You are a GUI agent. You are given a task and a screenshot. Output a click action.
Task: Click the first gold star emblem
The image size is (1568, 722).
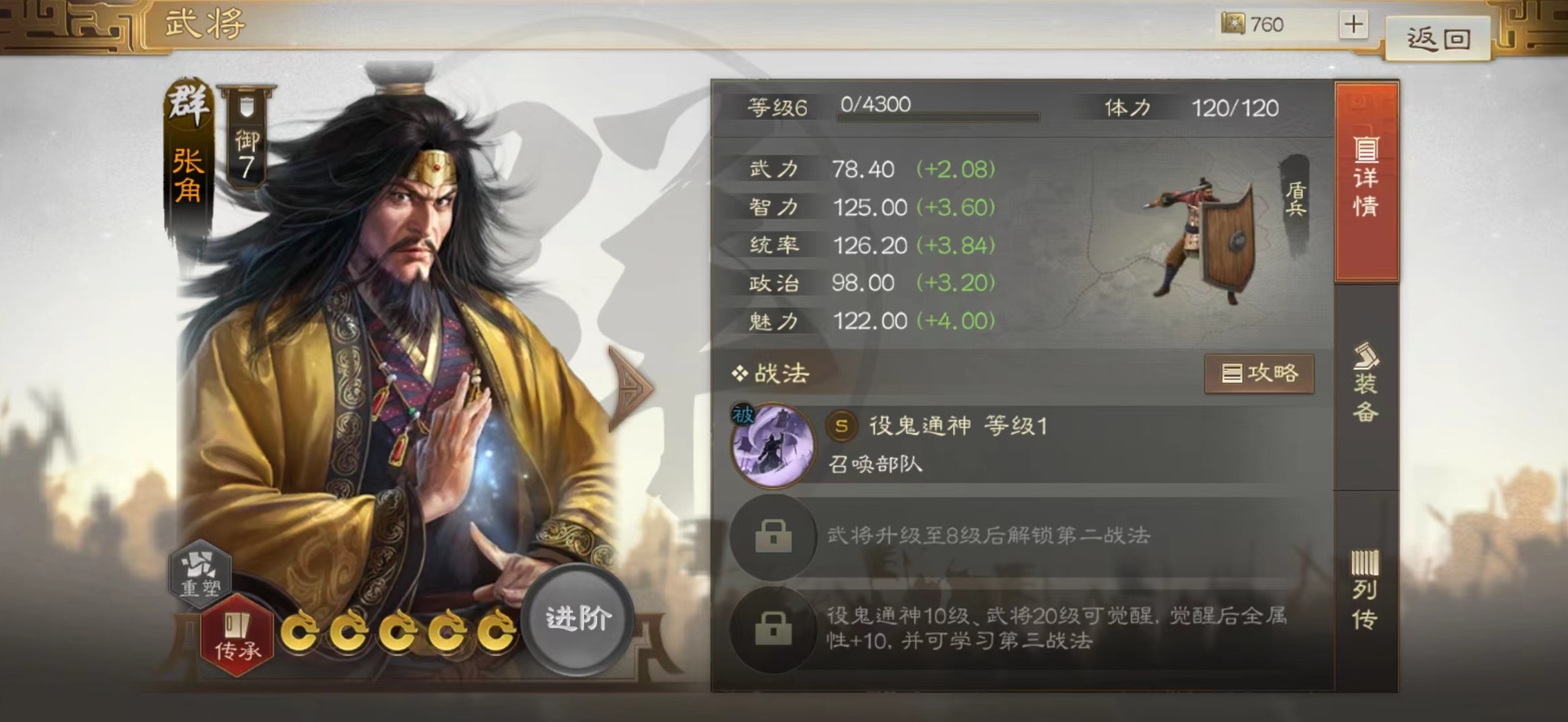tap(299, 631)
